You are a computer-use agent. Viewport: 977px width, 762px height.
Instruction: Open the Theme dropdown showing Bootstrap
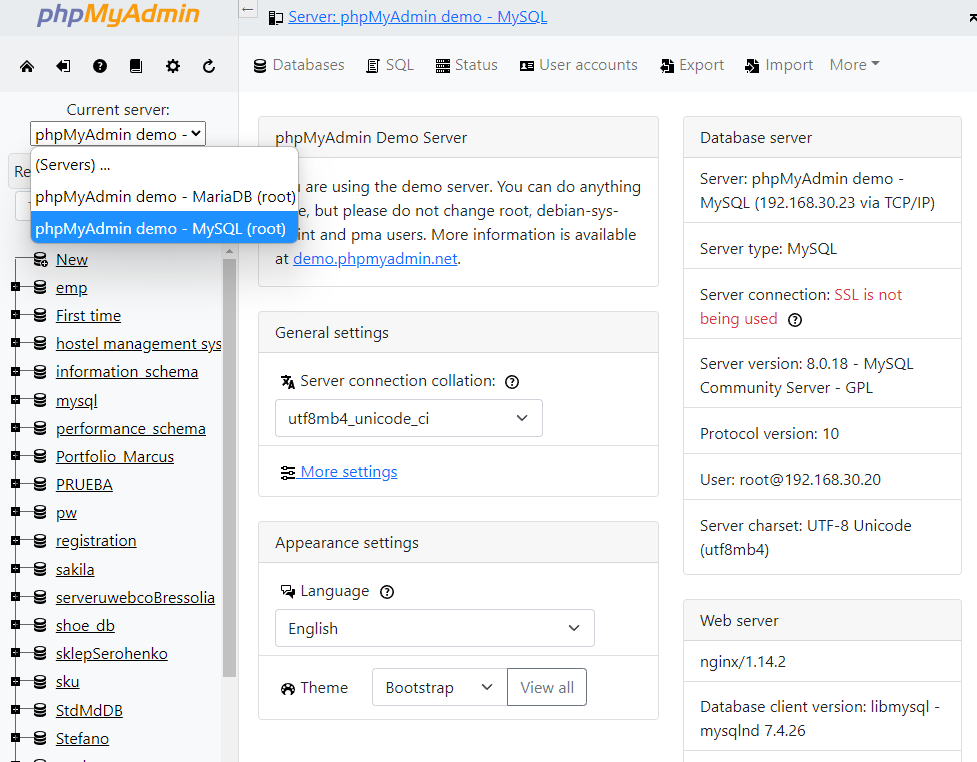pos(440,687)
